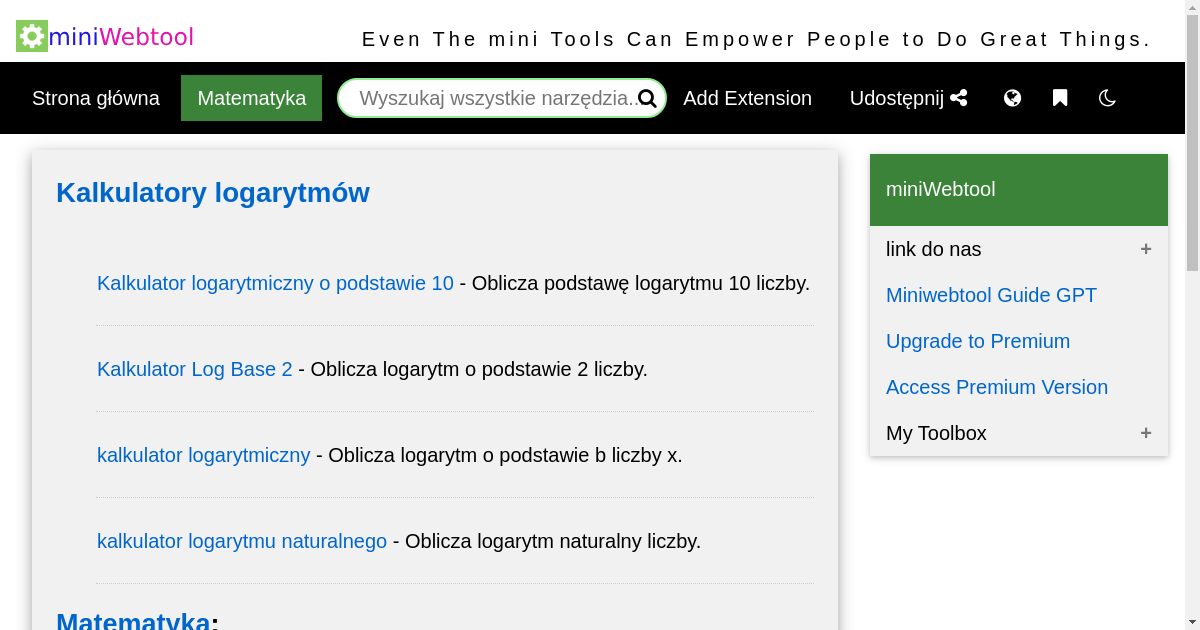1200x630 pixels.
Task: Open the Strona główna menu item
Action: point(96,98)
